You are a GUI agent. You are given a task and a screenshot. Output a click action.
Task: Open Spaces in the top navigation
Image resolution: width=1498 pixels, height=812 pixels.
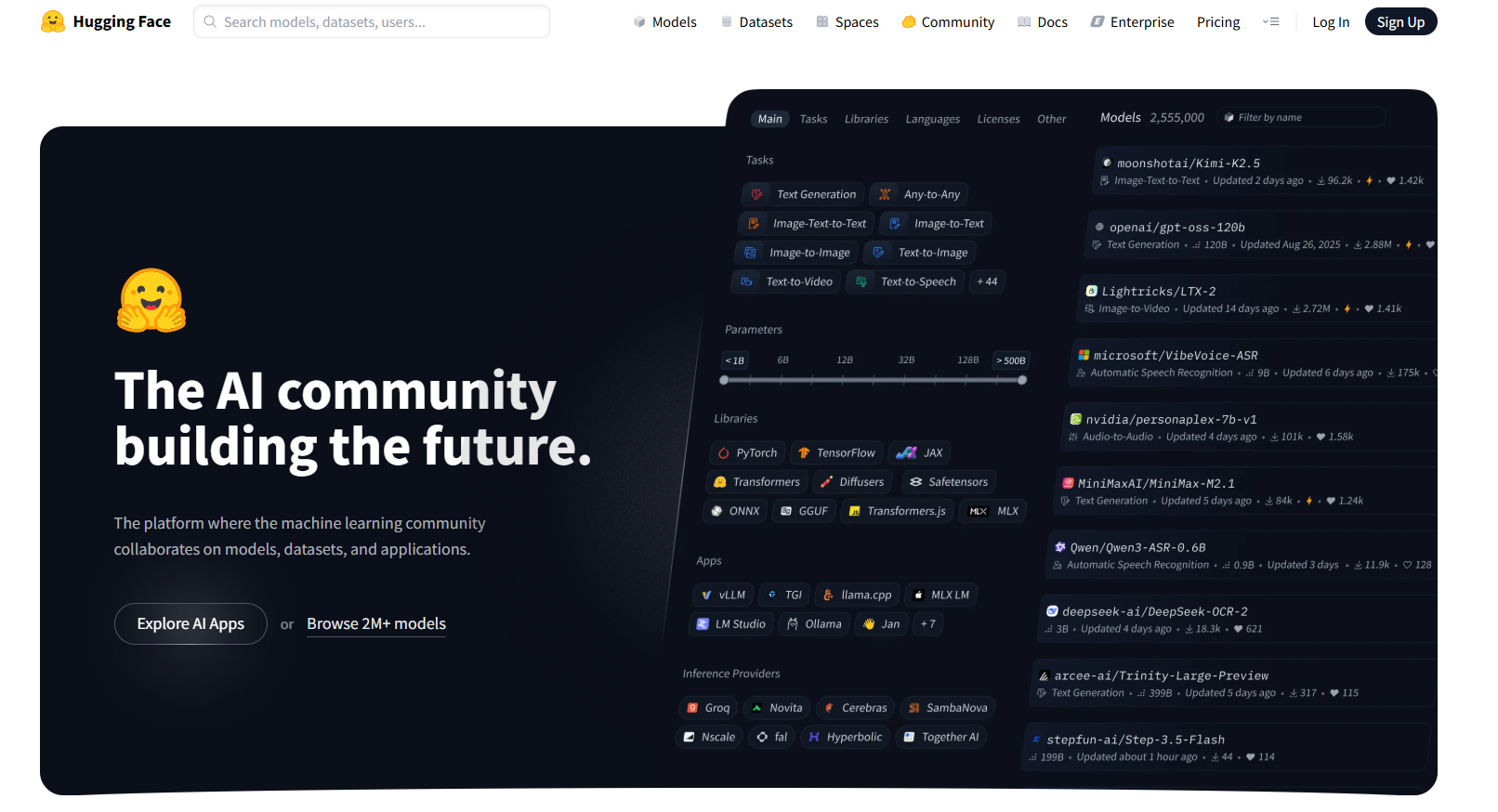click(848, 22)
